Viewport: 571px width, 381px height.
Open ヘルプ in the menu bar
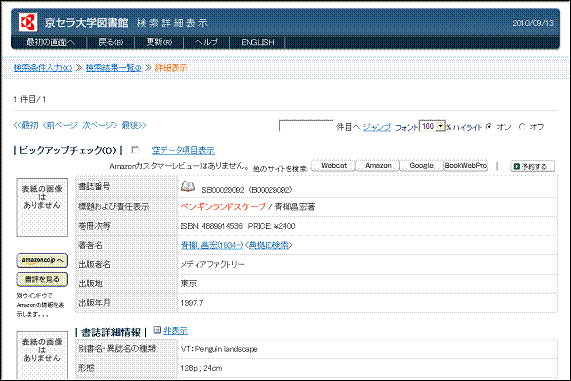[x=206, y=42]
